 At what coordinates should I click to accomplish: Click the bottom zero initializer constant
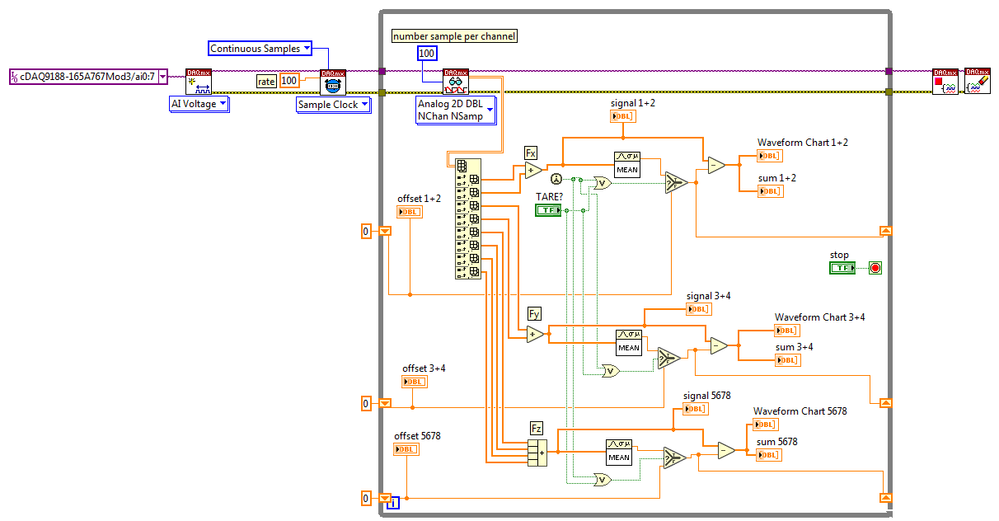click(366, 498)
